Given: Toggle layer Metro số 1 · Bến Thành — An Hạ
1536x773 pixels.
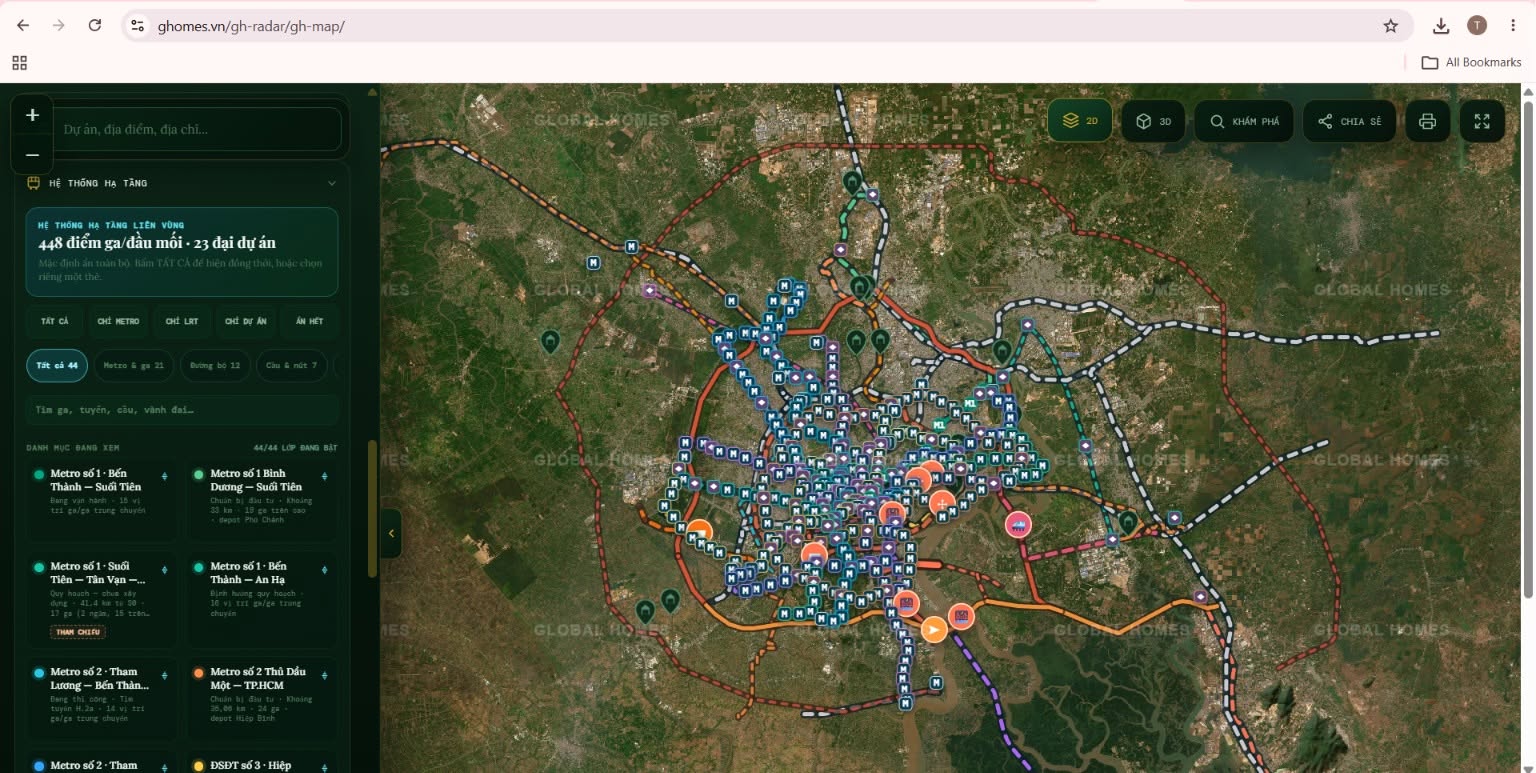Looking at the screenshot, I should coord(262,600).
